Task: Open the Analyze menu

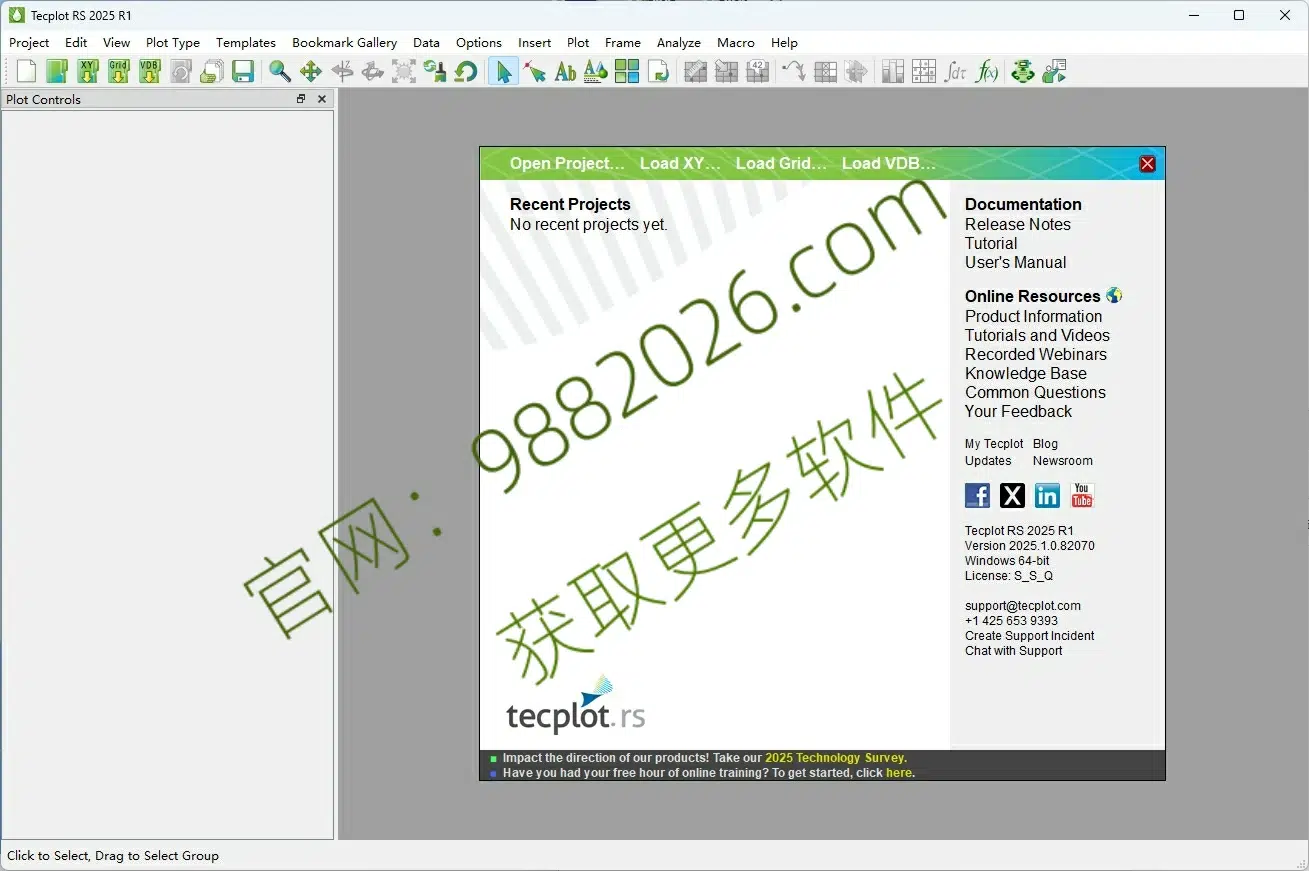Action: pos(679,43)
